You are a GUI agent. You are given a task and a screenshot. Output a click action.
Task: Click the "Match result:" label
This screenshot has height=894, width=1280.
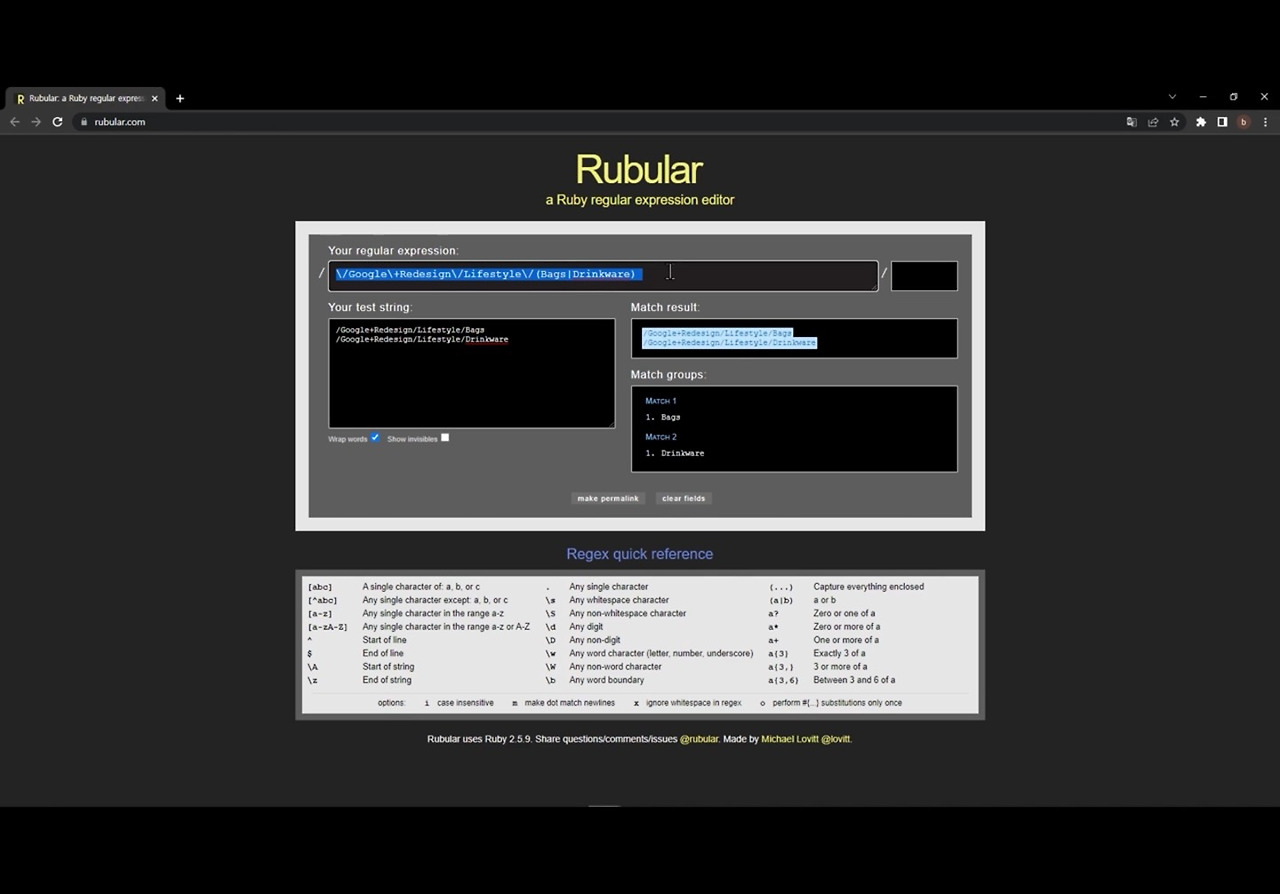tap(665, 307)
